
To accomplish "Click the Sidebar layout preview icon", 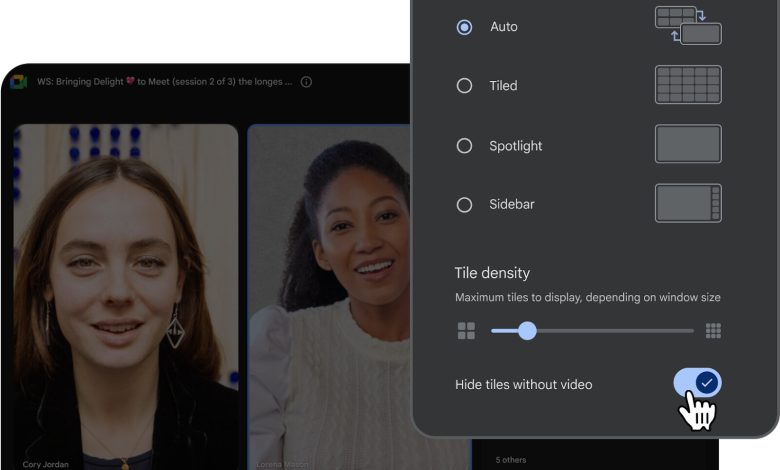I will [x=688, y=203].
